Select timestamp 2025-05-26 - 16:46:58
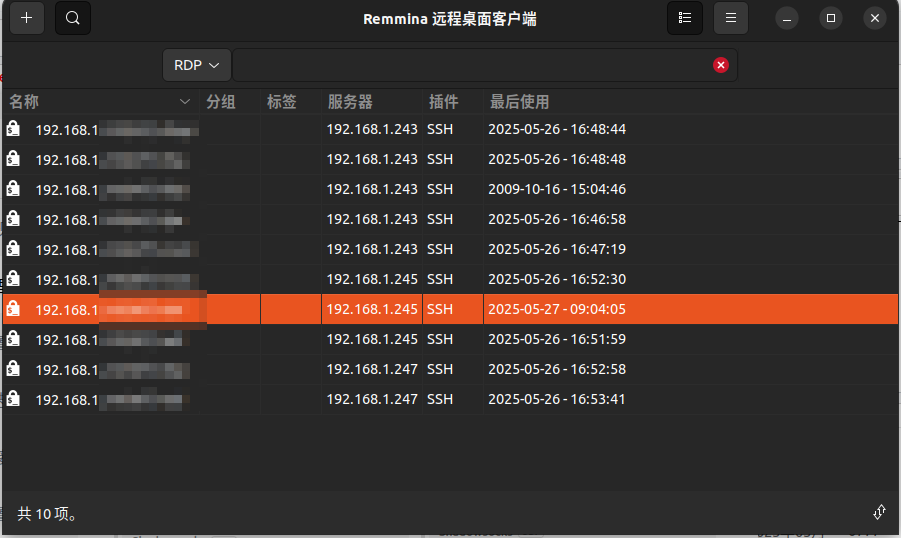 click(x=557, y=219)
